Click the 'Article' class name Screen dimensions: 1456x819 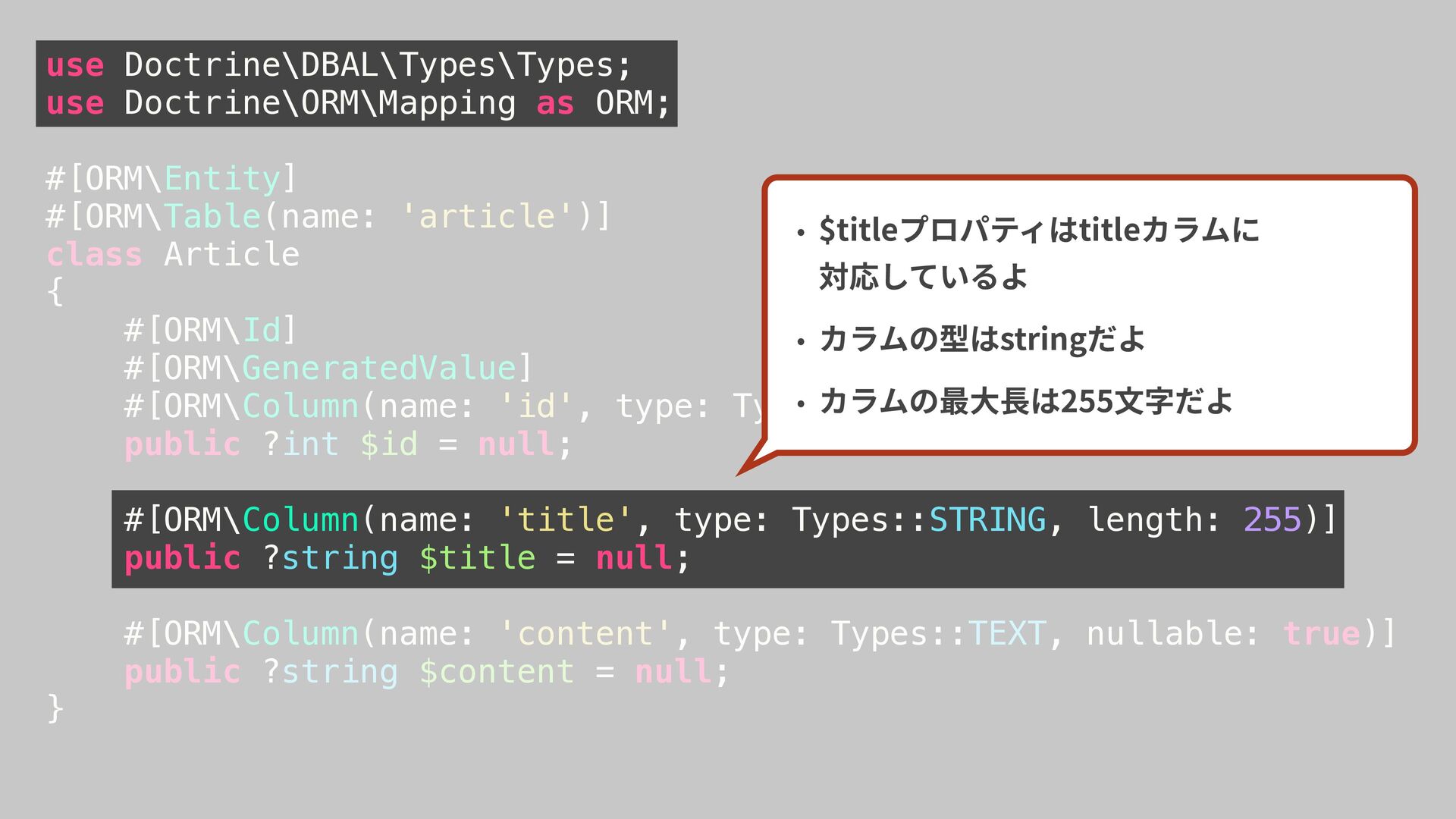pyautogui.click(x=231, y=255)
